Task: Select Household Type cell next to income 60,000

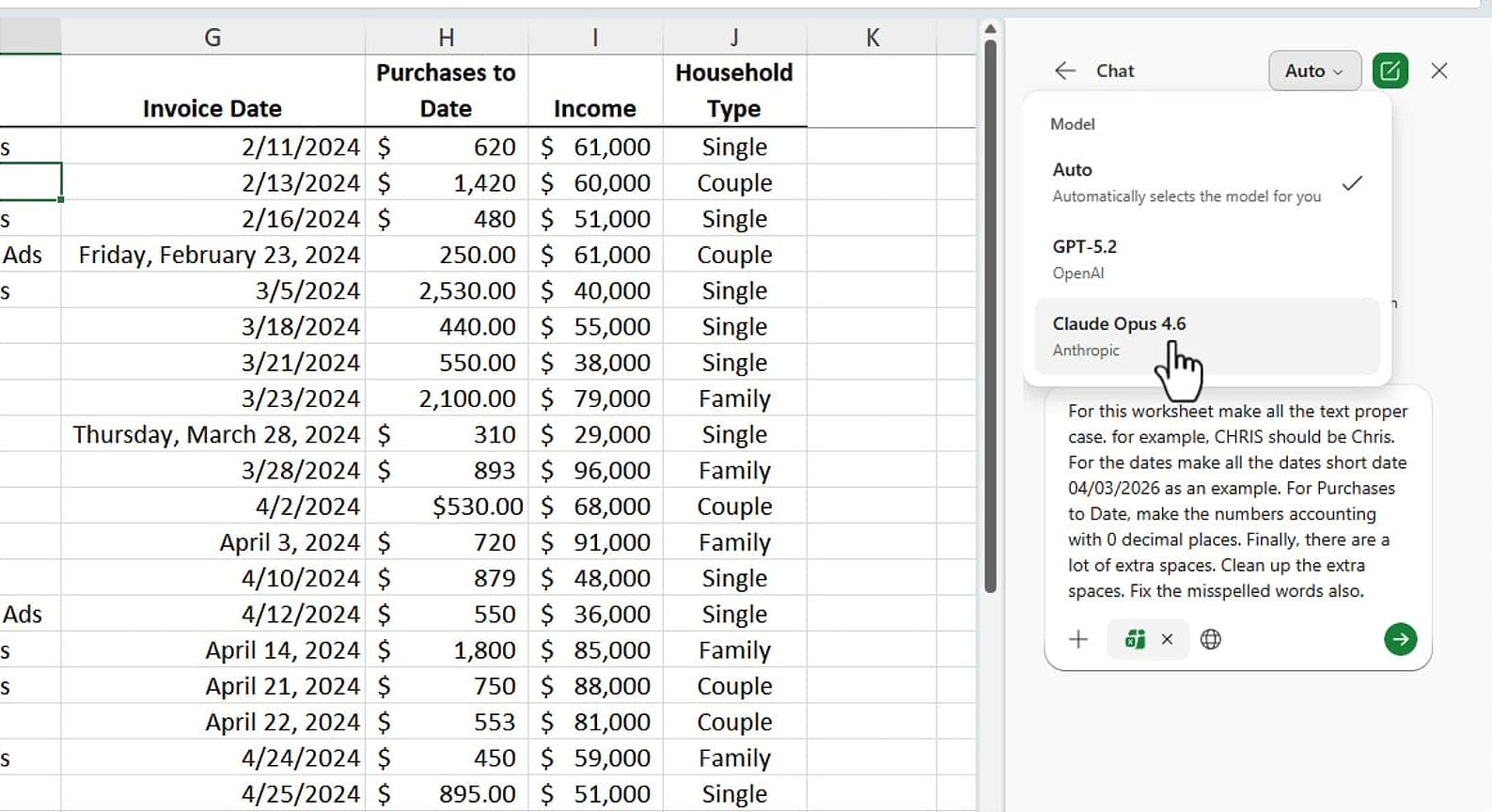Action: [734, 182]
